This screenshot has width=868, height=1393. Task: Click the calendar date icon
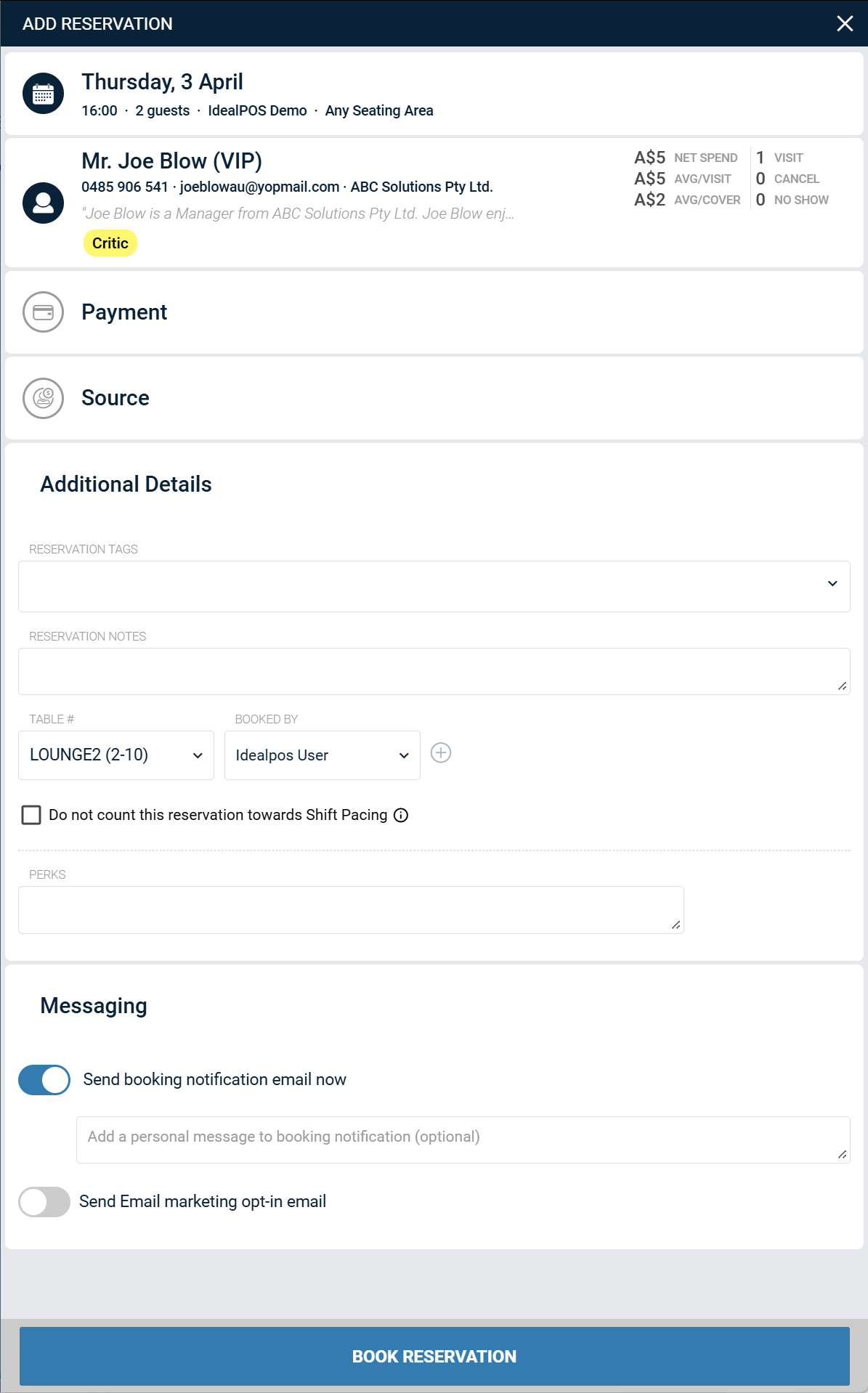43,94
